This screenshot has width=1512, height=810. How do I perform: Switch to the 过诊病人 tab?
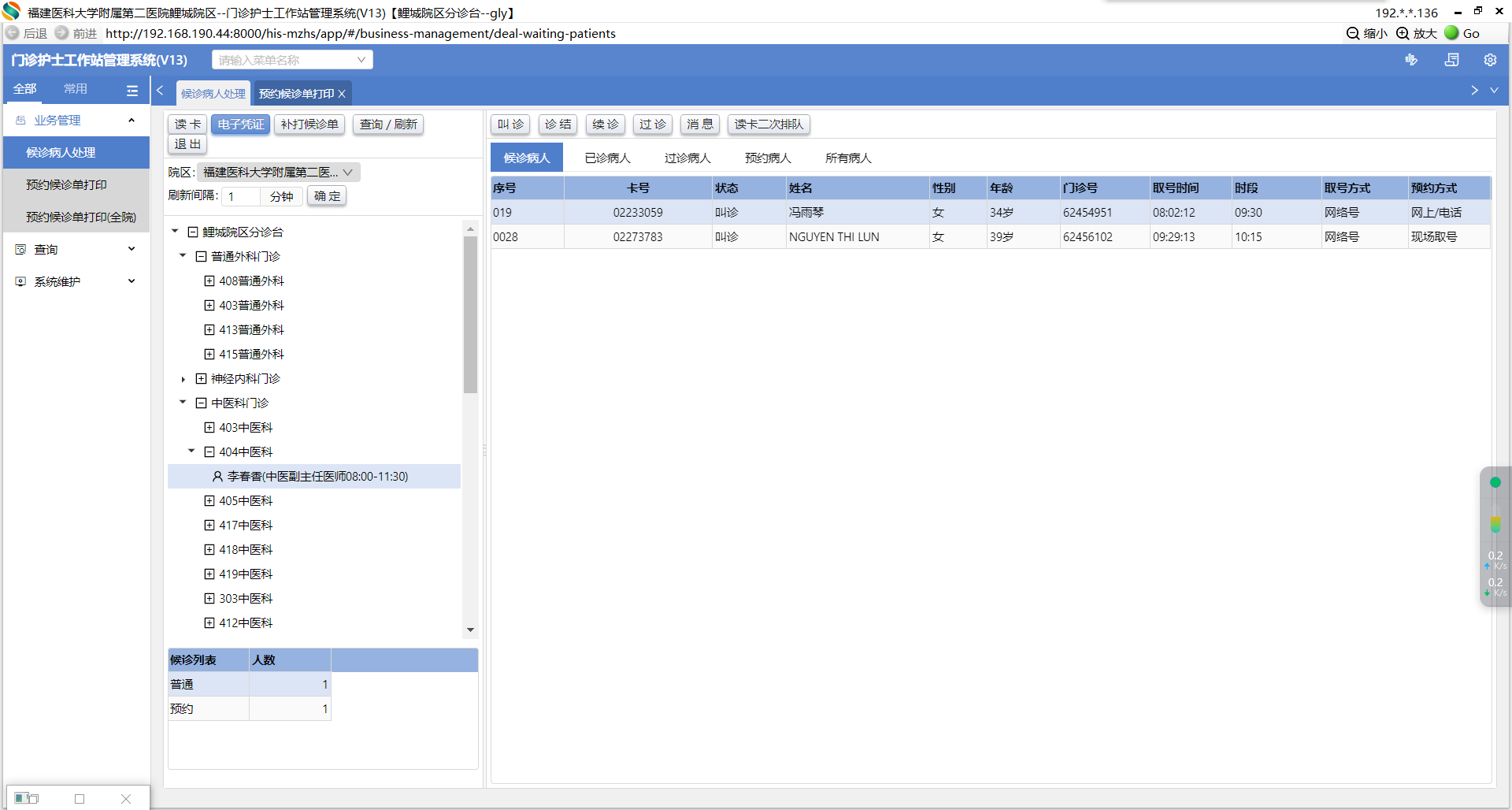coord(687,158)
